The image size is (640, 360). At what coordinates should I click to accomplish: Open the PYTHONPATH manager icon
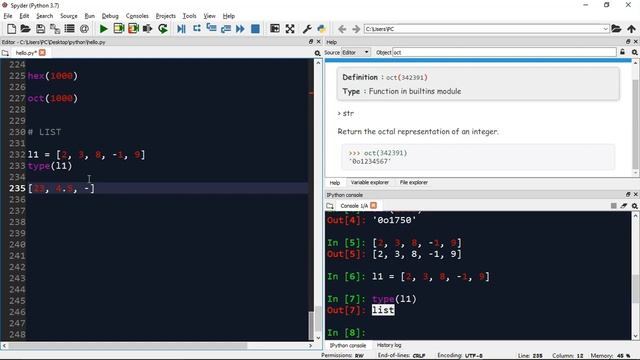click(x=322, y=29)
